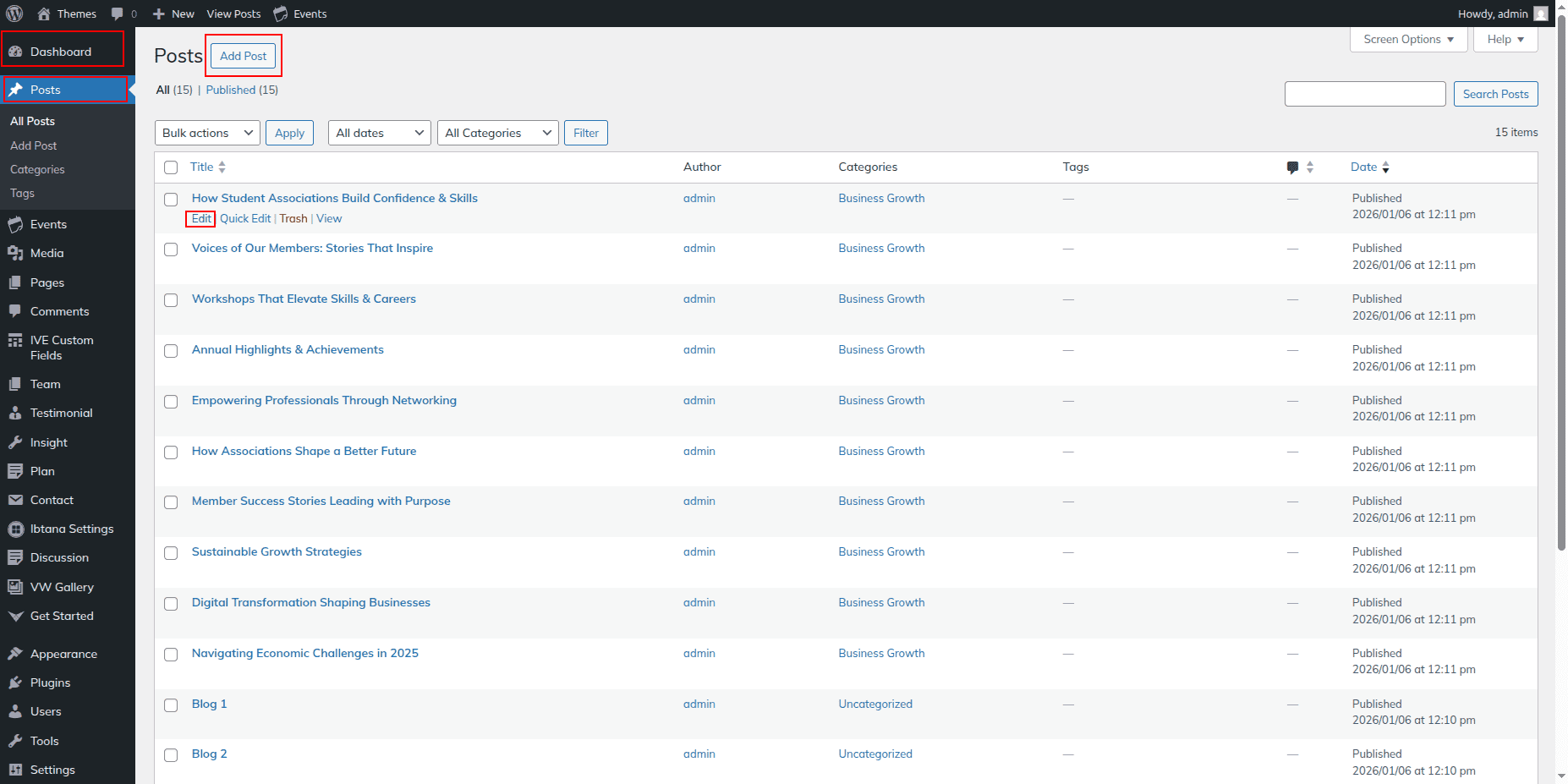Click the Users icon in sidebar
This screenshot has width=1568, height=784.
15,711
